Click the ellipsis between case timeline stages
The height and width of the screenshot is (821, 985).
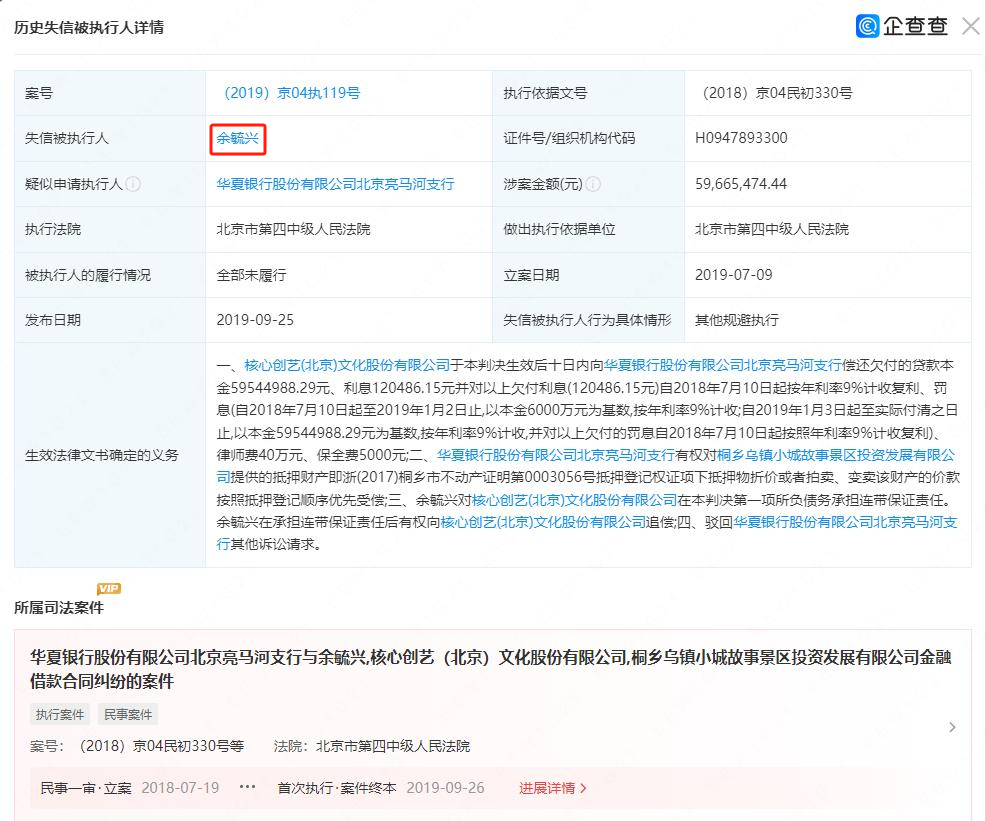coord(248,787)
